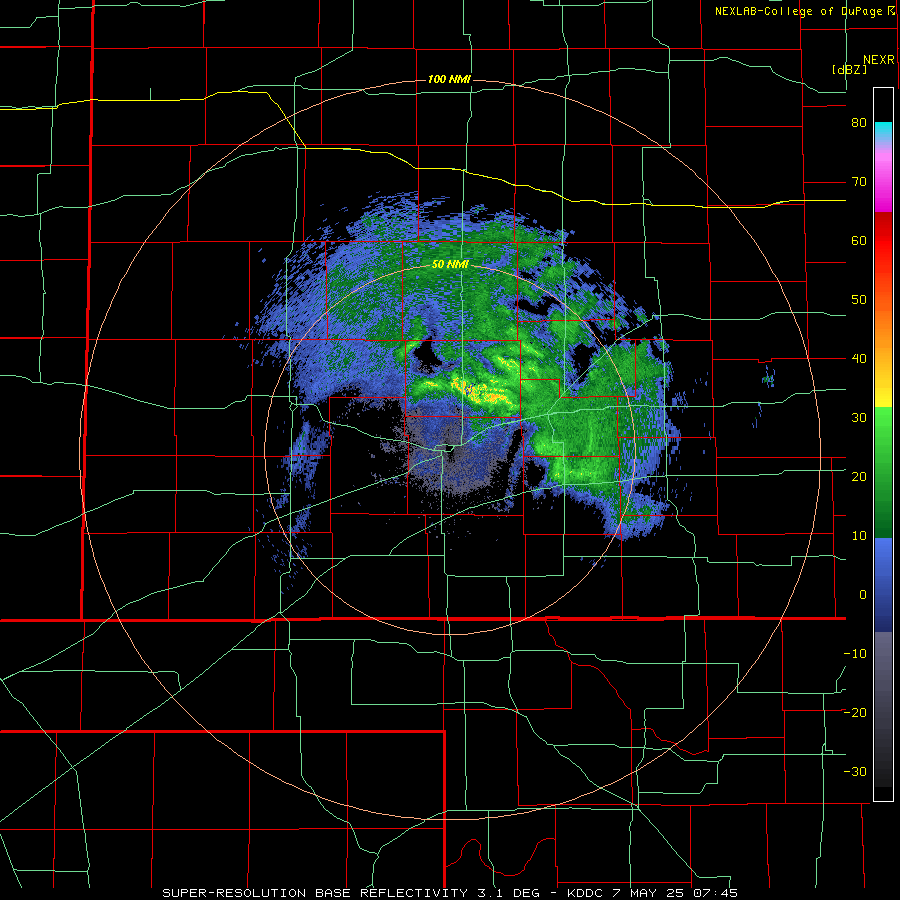900x900 pixels.
Task: Click the -10 dBZ scale value
Action: tap(855, 653)
